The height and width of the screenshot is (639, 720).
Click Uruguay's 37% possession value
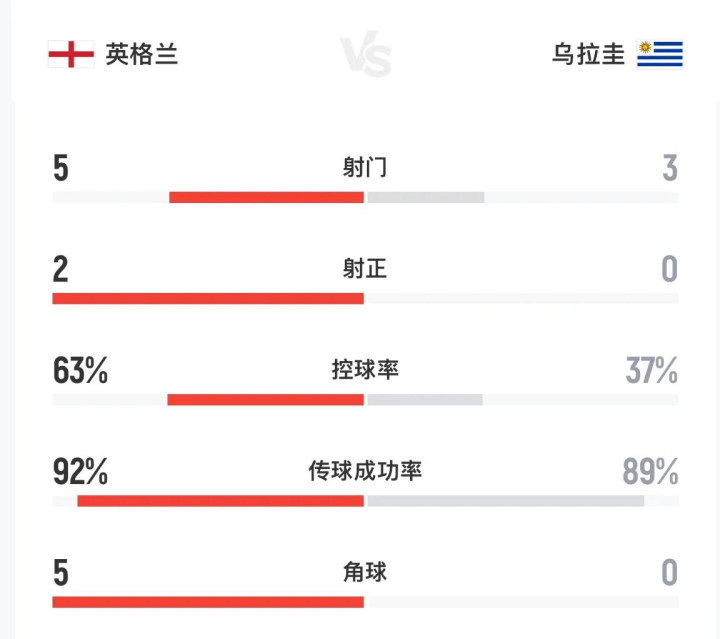pos(651,371)
